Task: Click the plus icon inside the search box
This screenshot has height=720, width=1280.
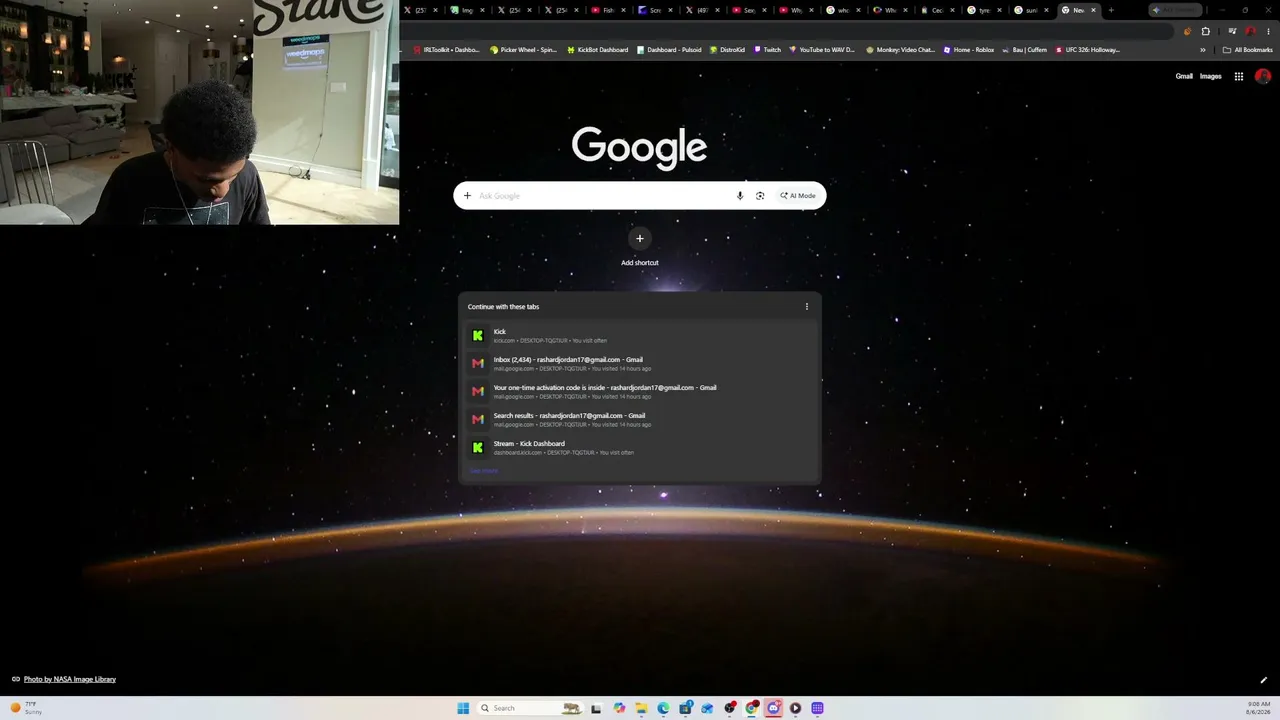Action: coord(467,196)
